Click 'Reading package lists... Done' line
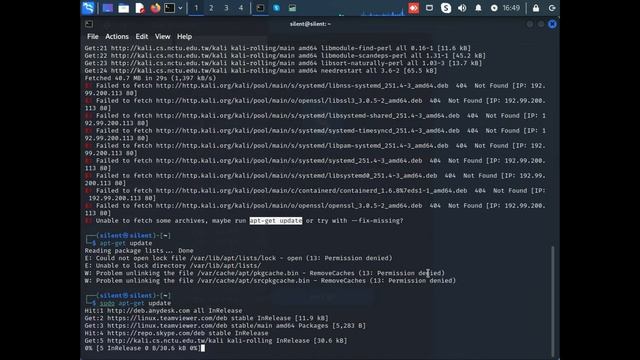Image resolution: width=640 pixels, height=360 pixels. pyautogui.click(x=139, y=251)
